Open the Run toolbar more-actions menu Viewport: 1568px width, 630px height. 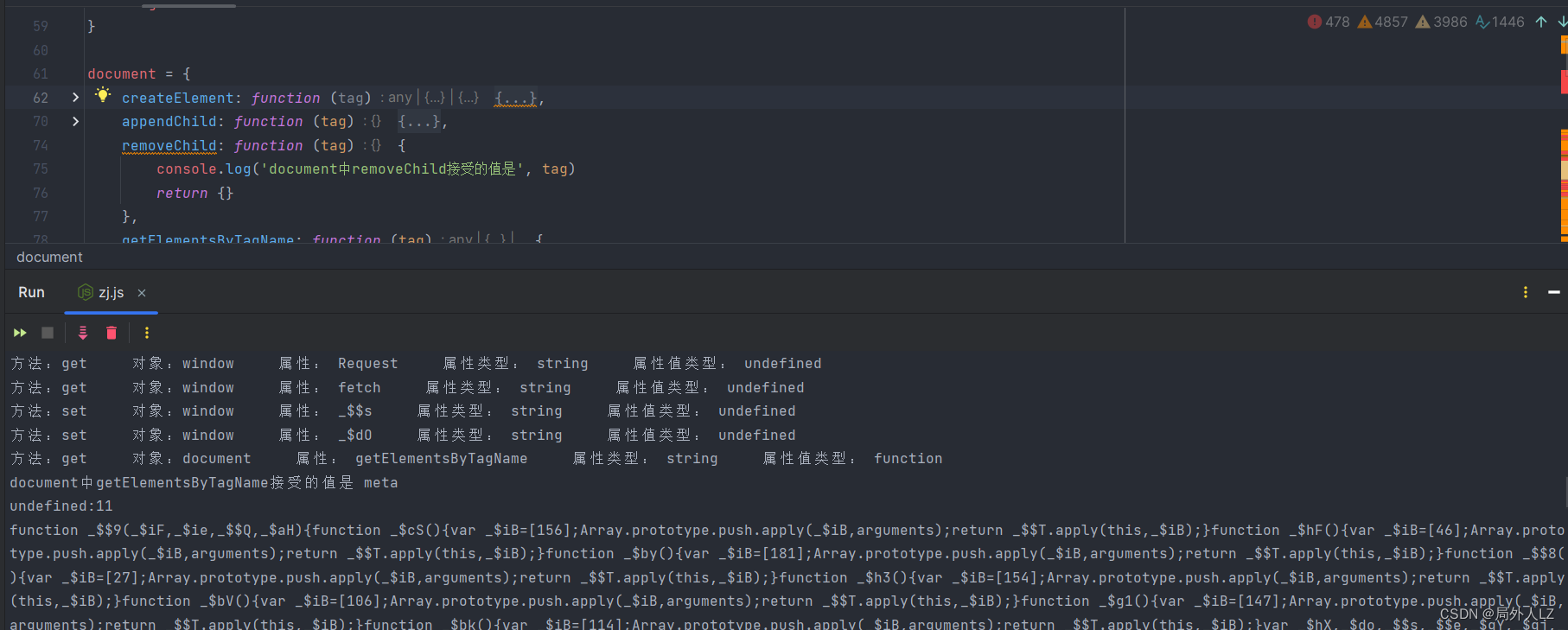tap(147, 333)
